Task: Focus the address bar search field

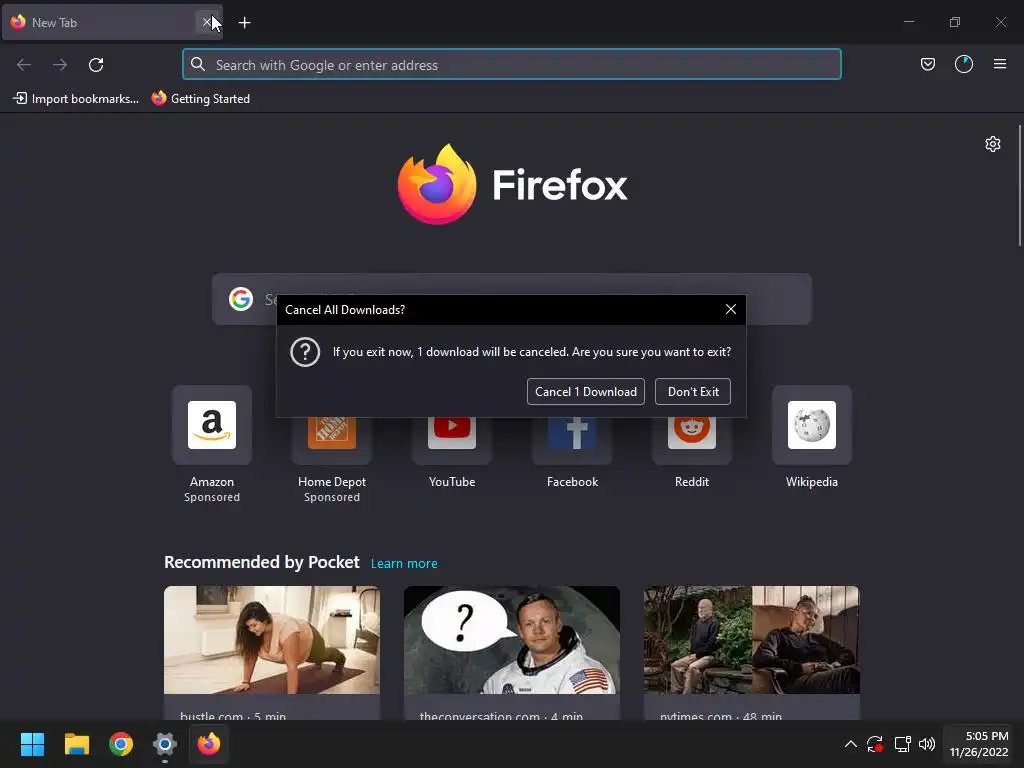Action: (x=511, y=65)
